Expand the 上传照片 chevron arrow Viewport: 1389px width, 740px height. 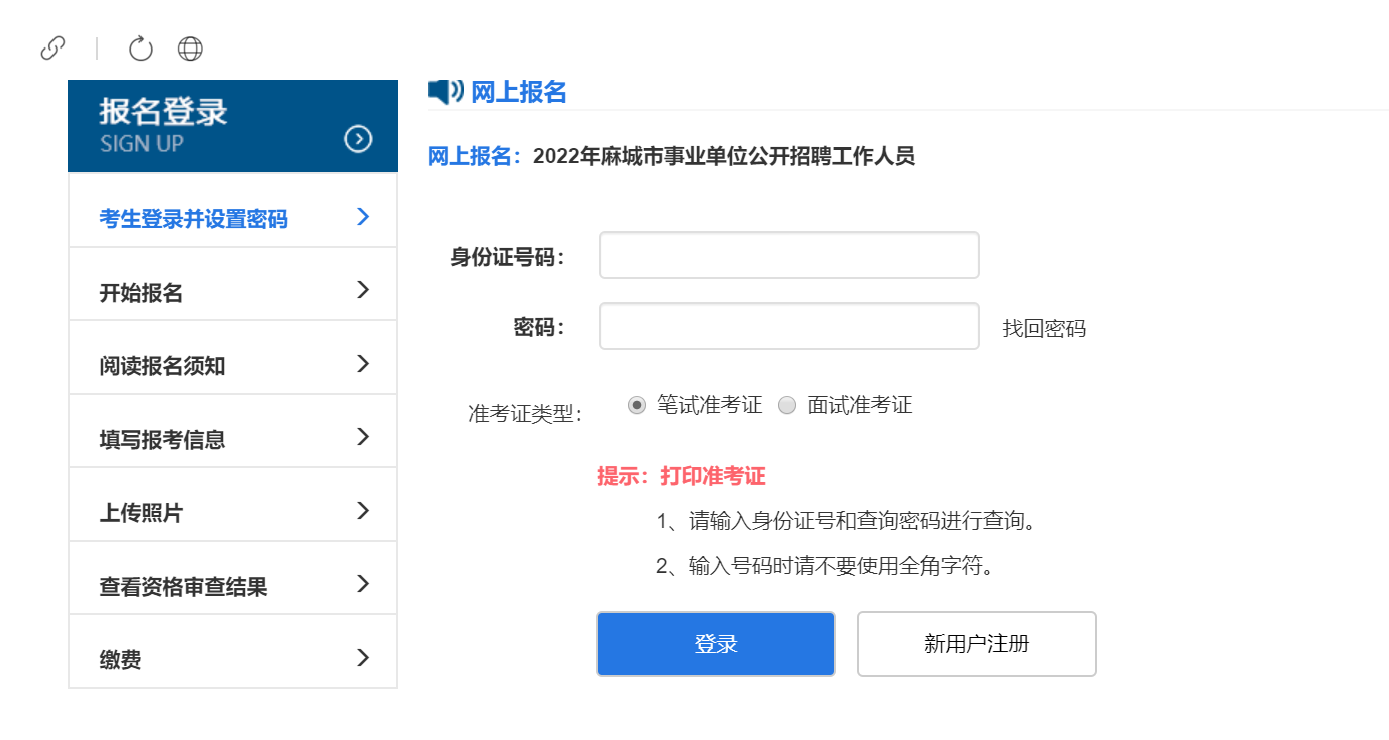[363, 511]
